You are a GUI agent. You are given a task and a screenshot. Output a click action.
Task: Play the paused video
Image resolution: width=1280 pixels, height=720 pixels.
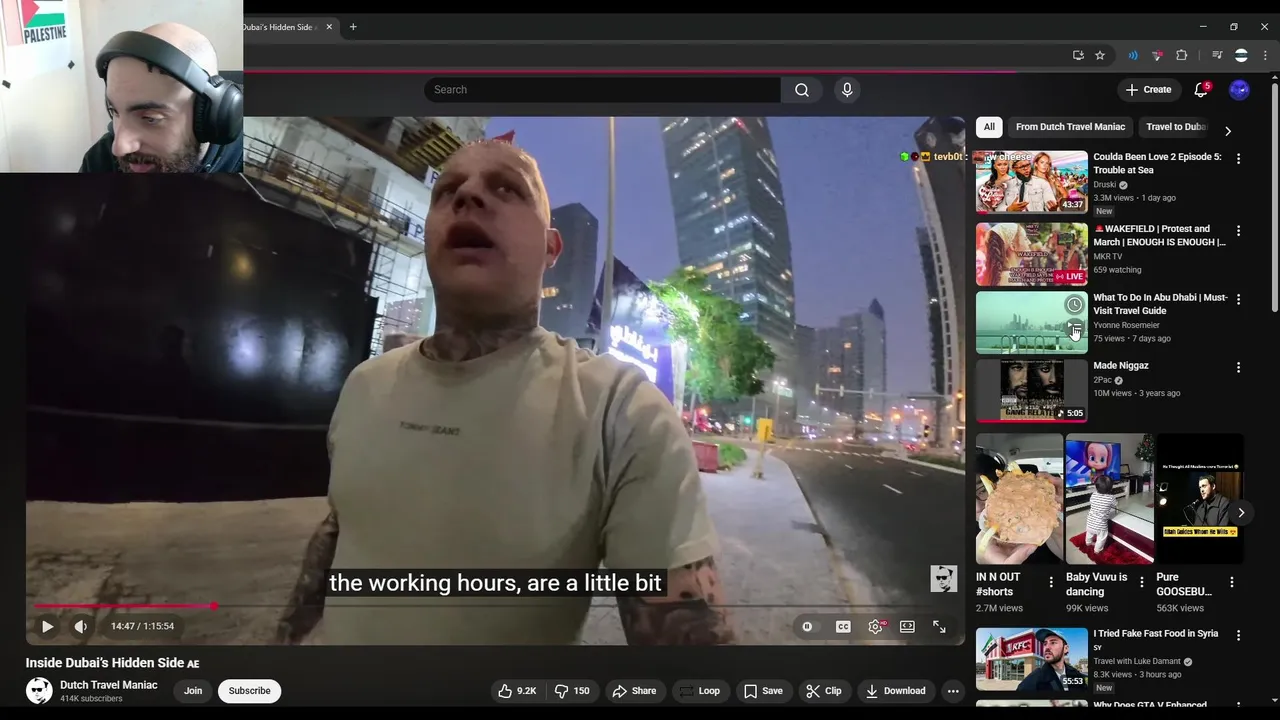47,626
